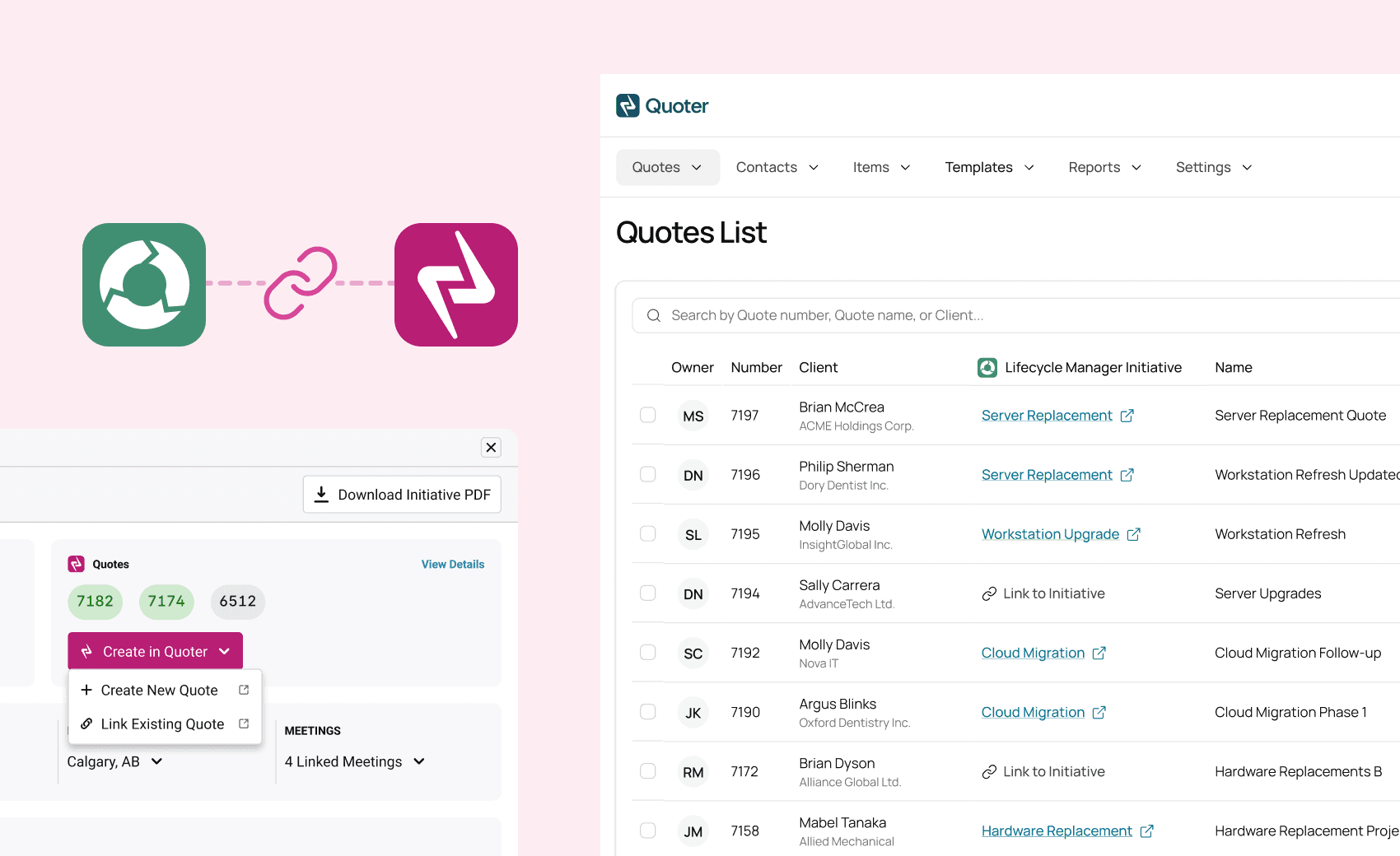This screenshot has width=1400, height=856.
Task: Open external link icon beside Workstation Upgrade
Action: pos(1134,534)
